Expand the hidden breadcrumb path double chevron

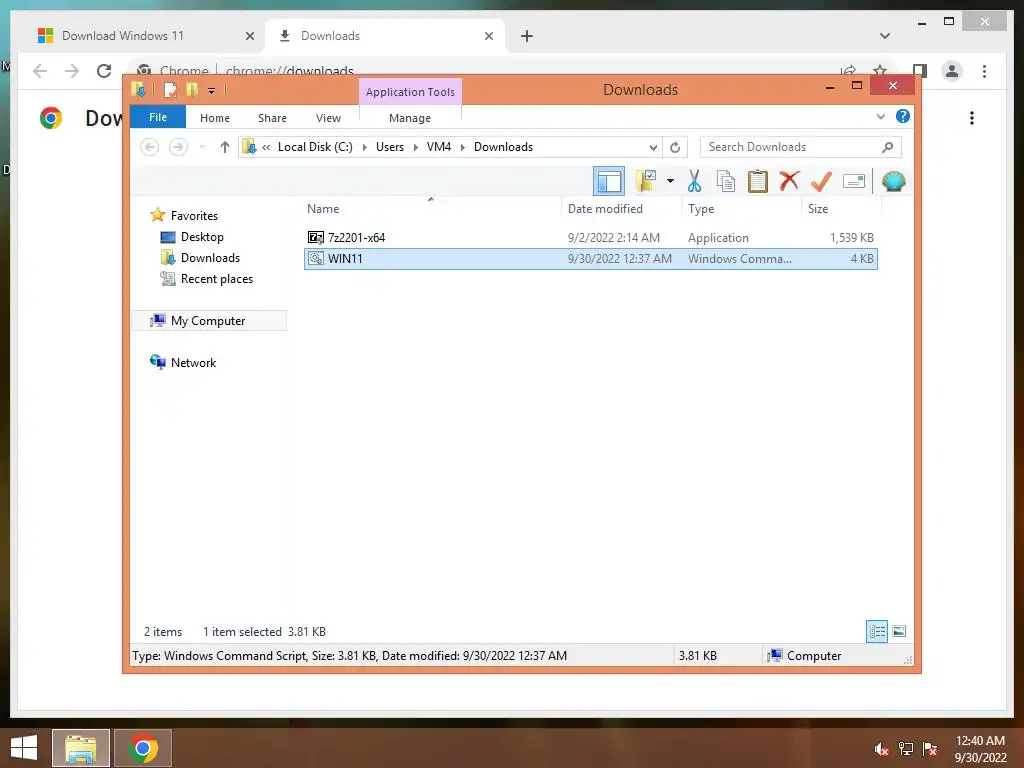[x=266, y=147]
